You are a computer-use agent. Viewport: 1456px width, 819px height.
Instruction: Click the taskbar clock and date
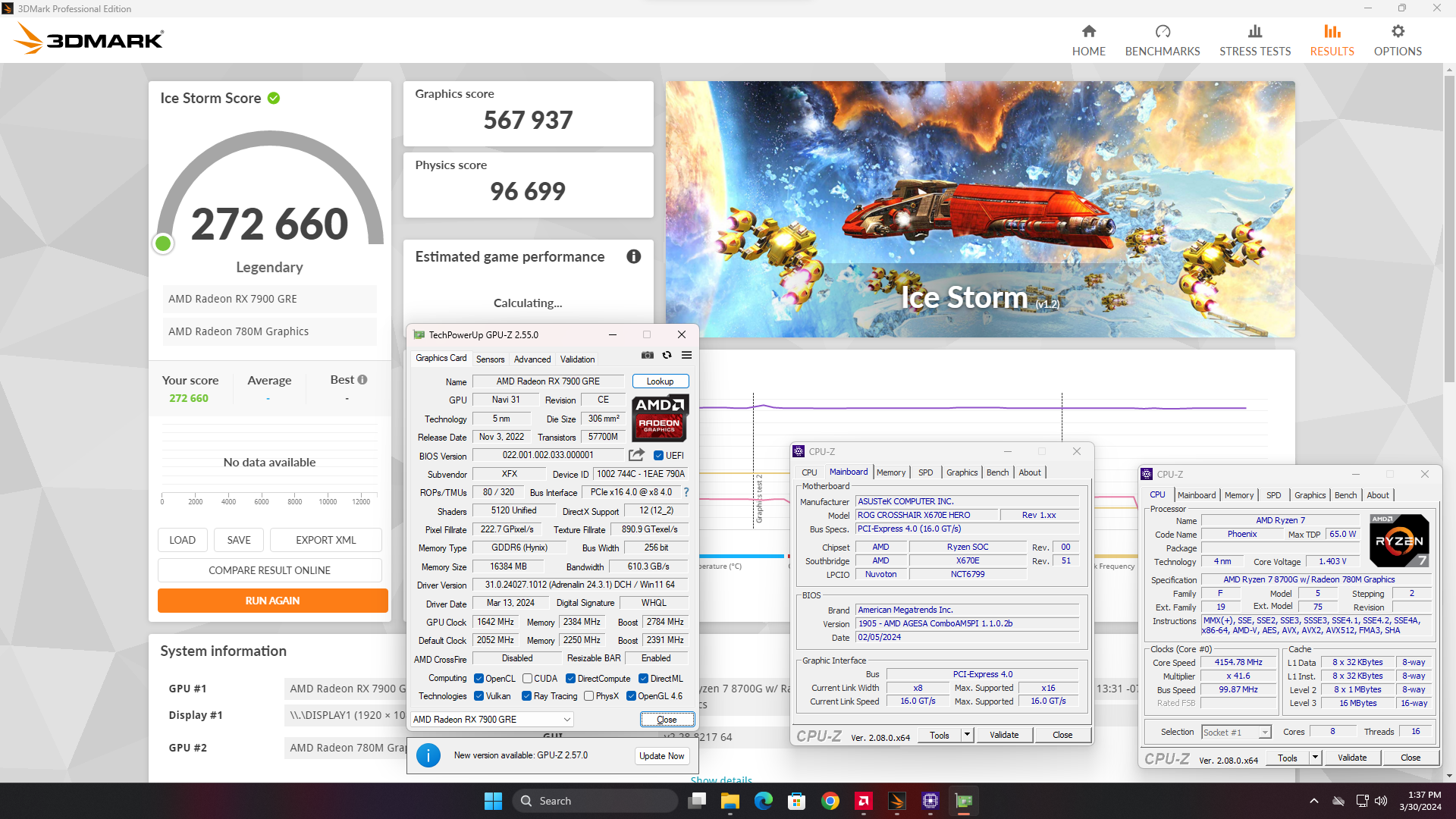point(1420,801)
